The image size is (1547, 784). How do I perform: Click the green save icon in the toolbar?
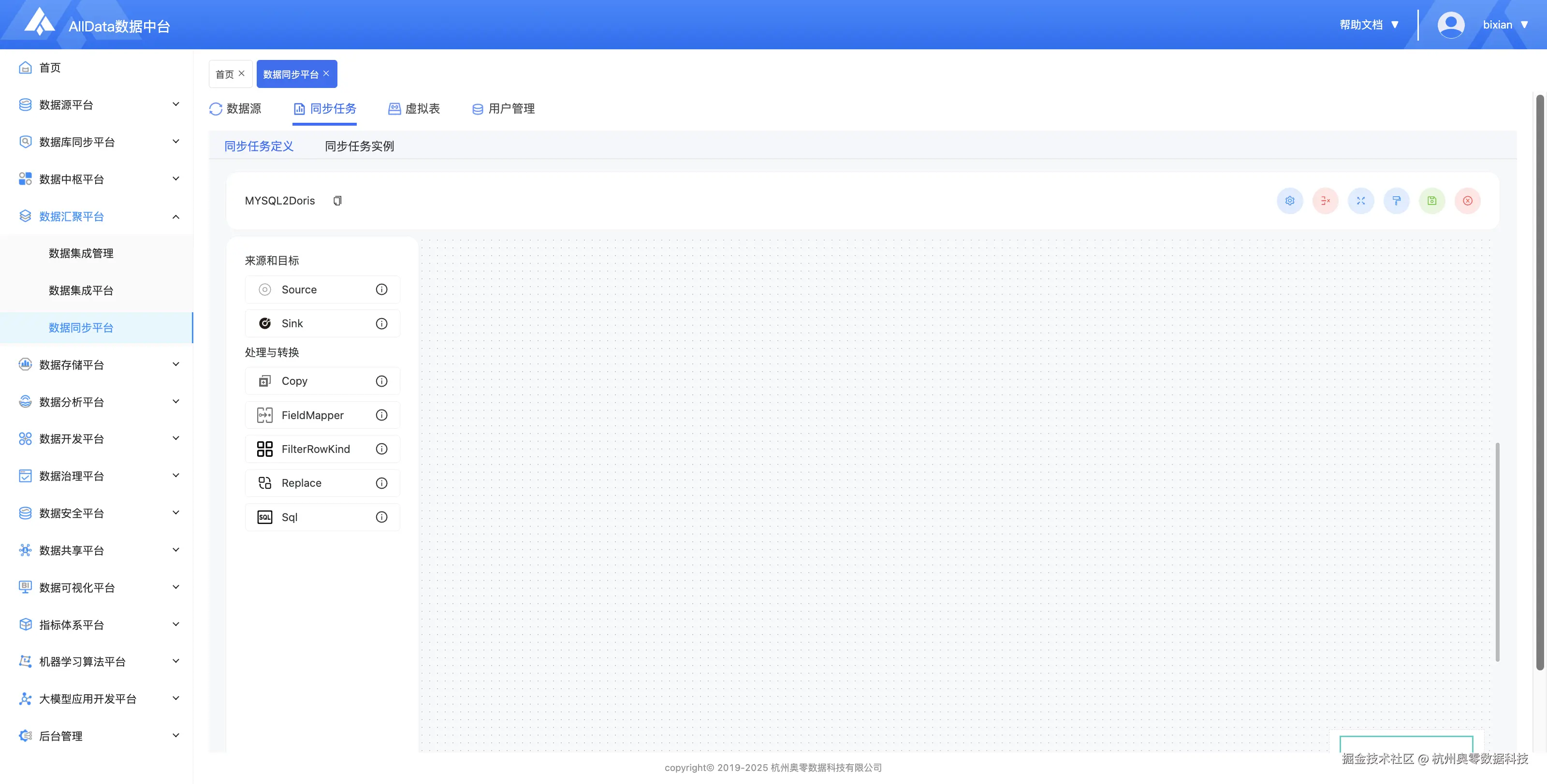pyautogui.click(x=1431, y=201)
